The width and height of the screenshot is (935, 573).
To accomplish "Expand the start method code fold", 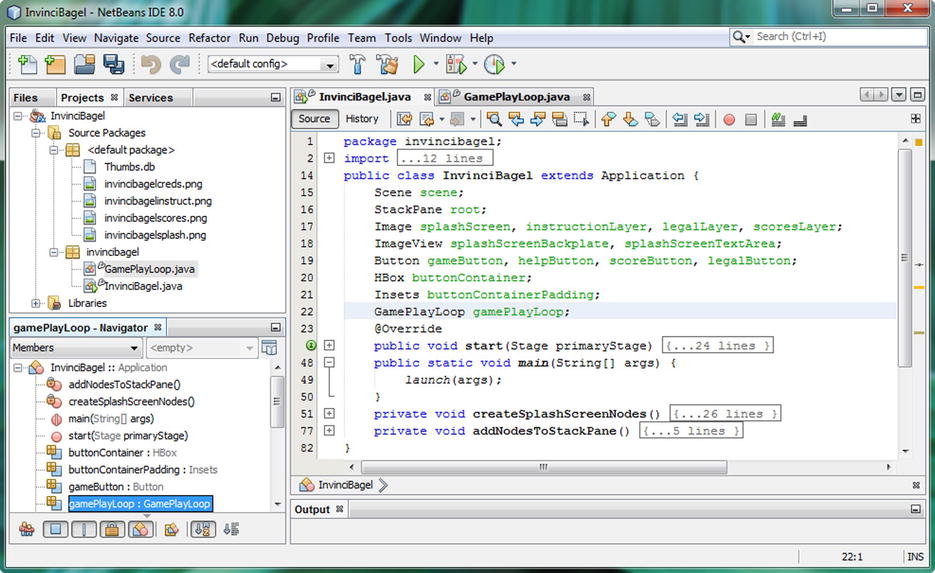I will point(329,345).
